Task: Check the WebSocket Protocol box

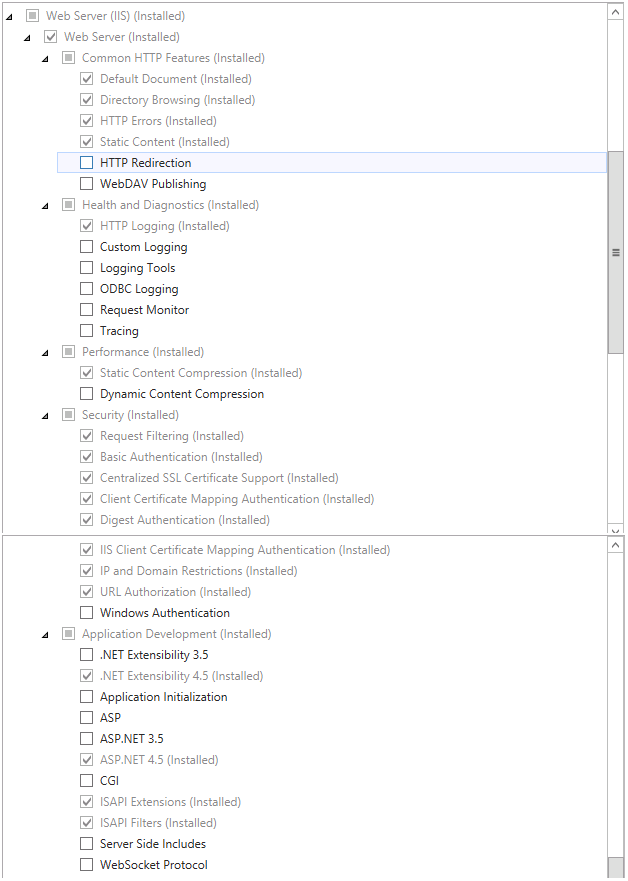Action: pos(87,865)
